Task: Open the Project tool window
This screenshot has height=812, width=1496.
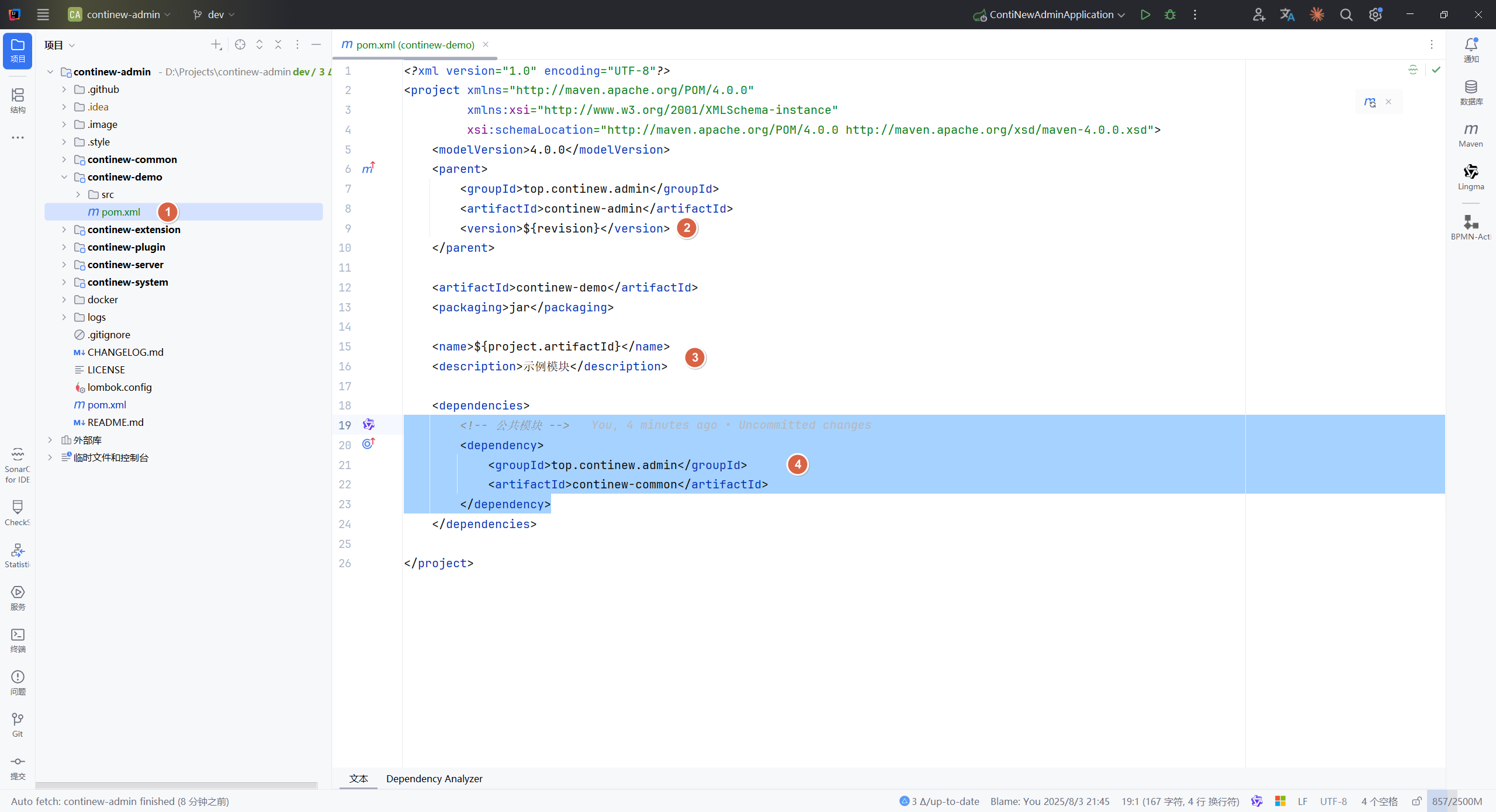Action: click(18, 51)
